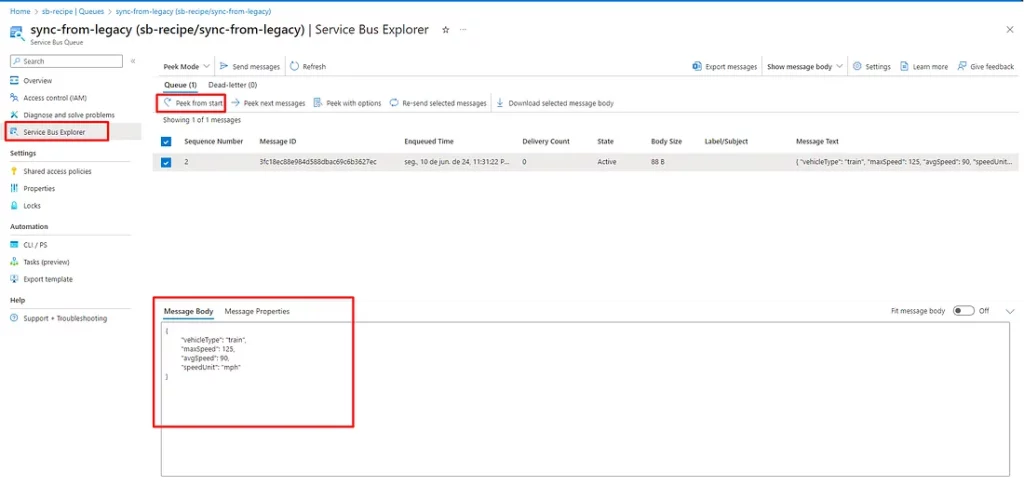Switch to the Dead-letter (0) tab
This screenshot has width=1024, height=486.
coord(232,85)
